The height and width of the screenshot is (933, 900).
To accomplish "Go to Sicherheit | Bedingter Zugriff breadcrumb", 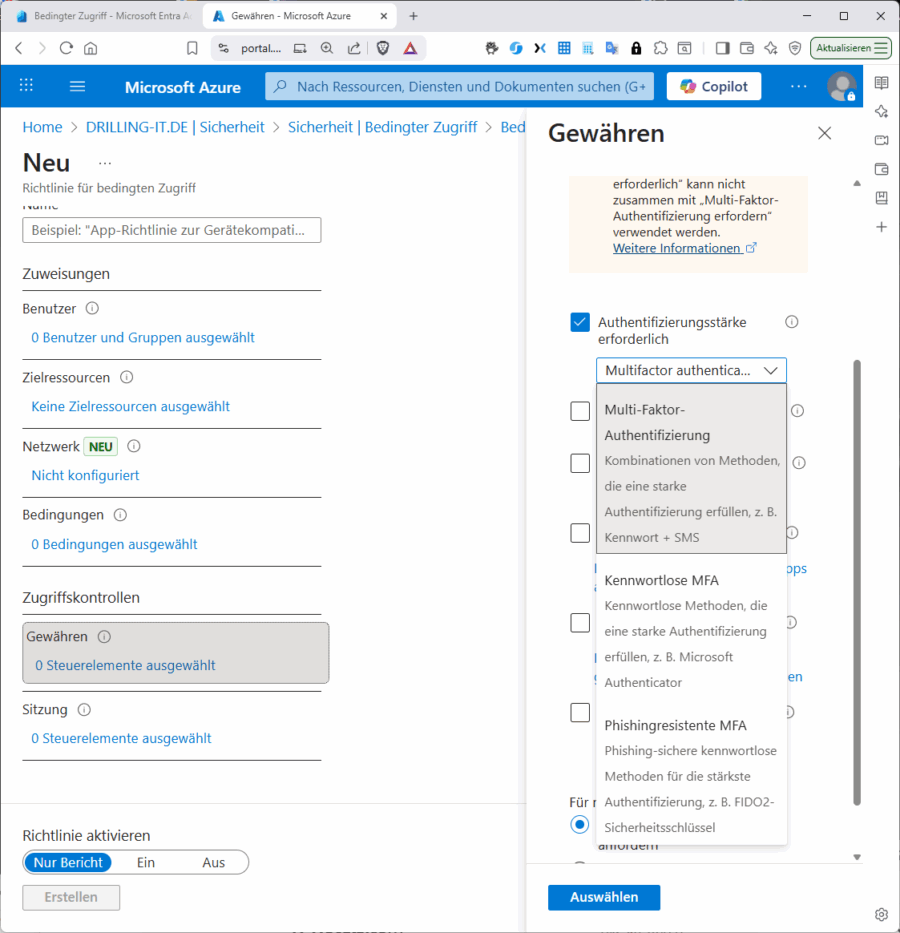I will [x=382, y=127].
